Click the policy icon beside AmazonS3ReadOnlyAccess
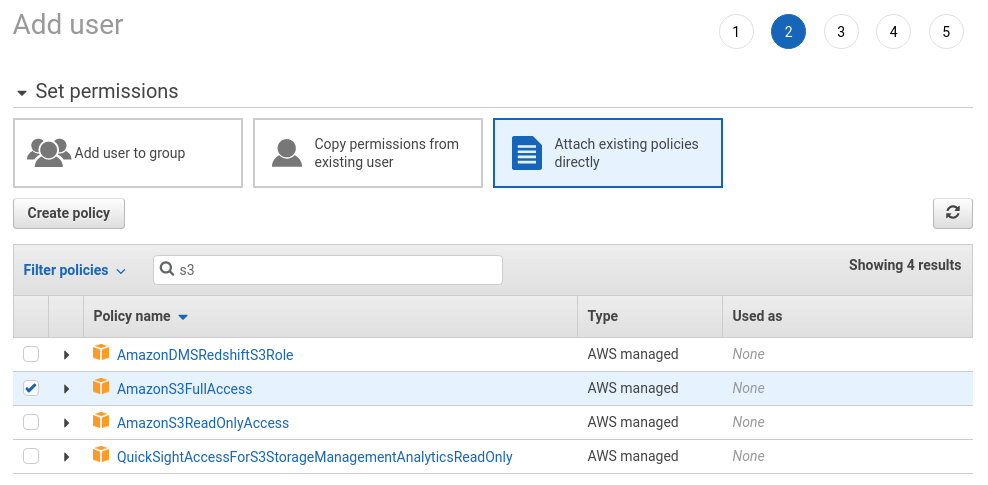 [100, 422]
